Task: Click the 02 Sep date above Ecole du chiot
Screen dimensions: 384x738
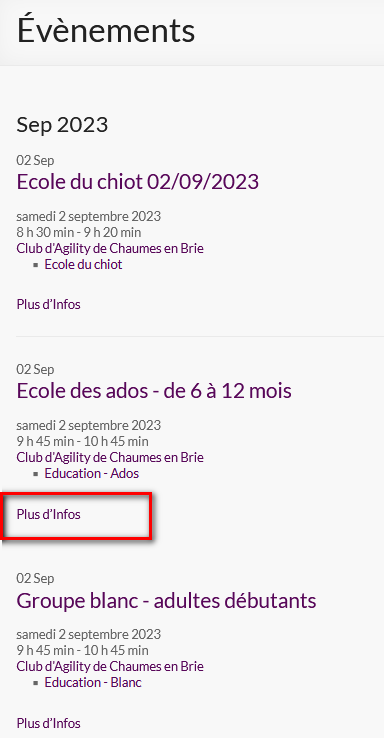Action: pyautogui.click(x=35, y=160)
